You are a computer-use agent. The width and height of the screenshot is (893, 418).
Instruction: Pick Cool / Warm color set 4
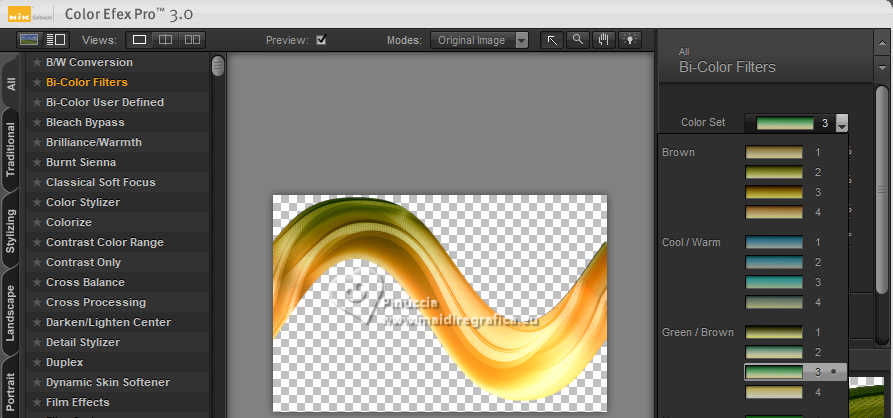[774, 302]
